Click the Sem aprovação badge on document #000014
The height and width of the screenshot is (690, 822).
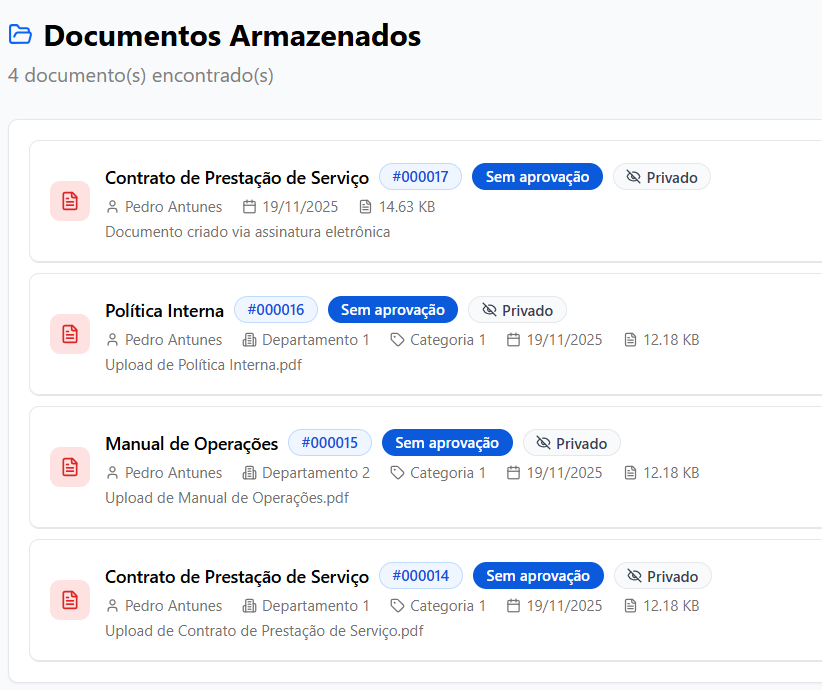coord(538,575)
